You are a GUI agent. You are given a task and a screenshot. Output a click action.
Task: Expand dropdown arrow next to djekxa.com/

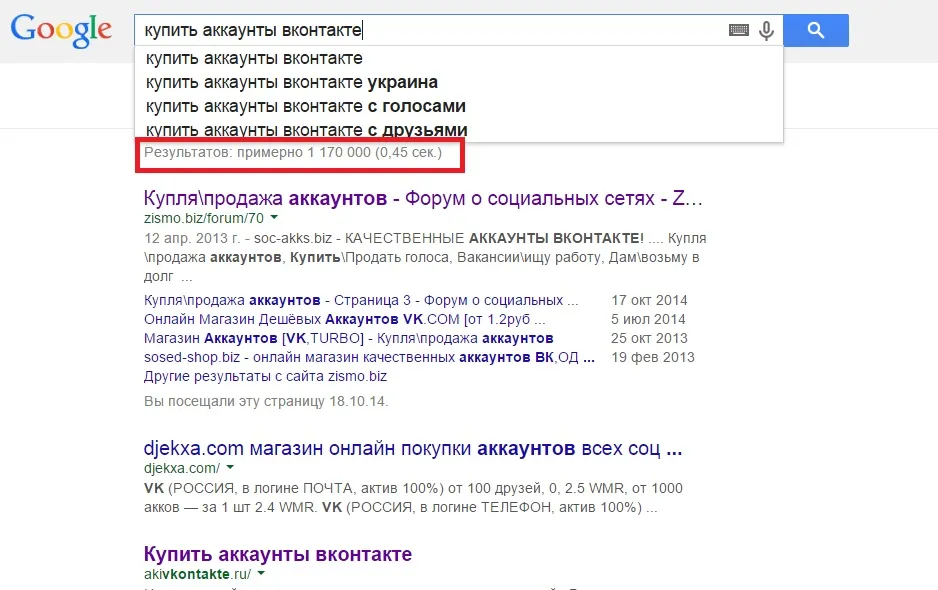[x=230, y=467]
